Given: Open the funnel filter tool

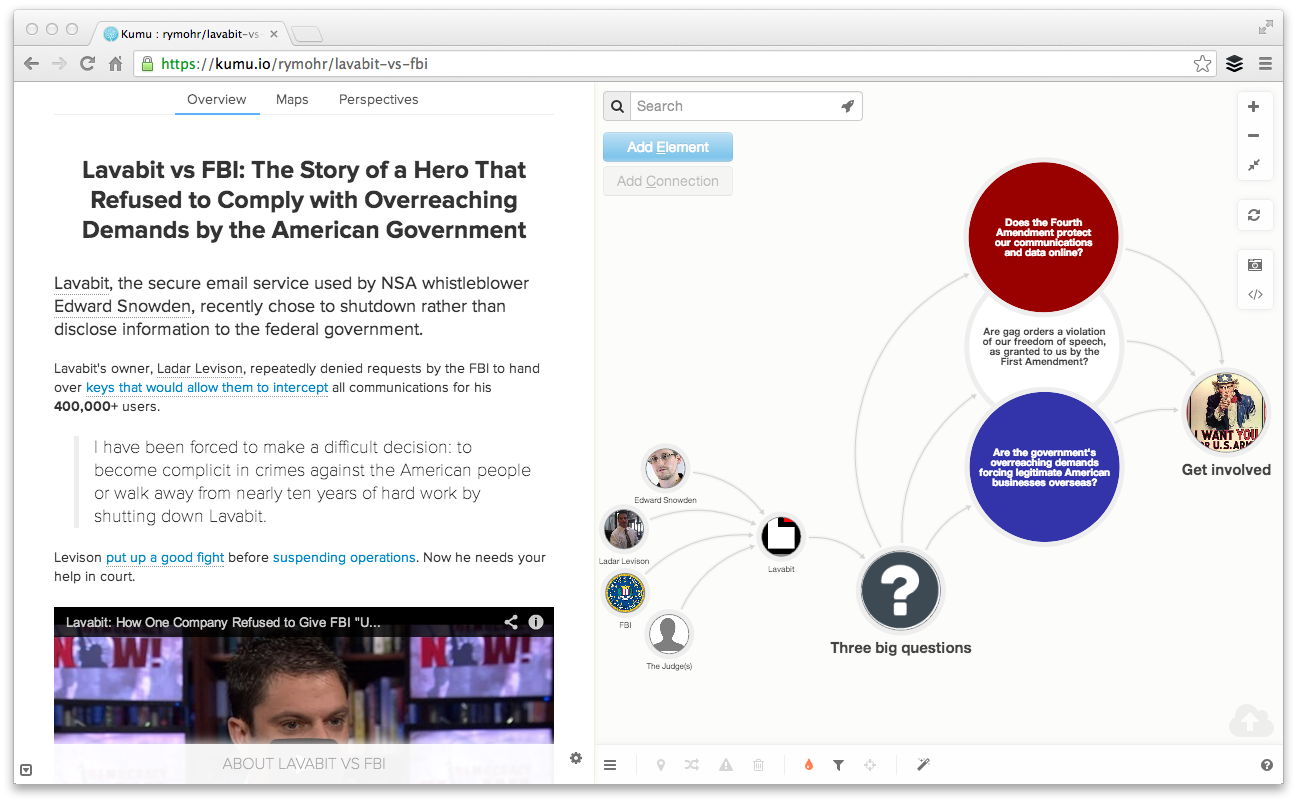Looking at the screenshot, I should click(x=838, y=765).
